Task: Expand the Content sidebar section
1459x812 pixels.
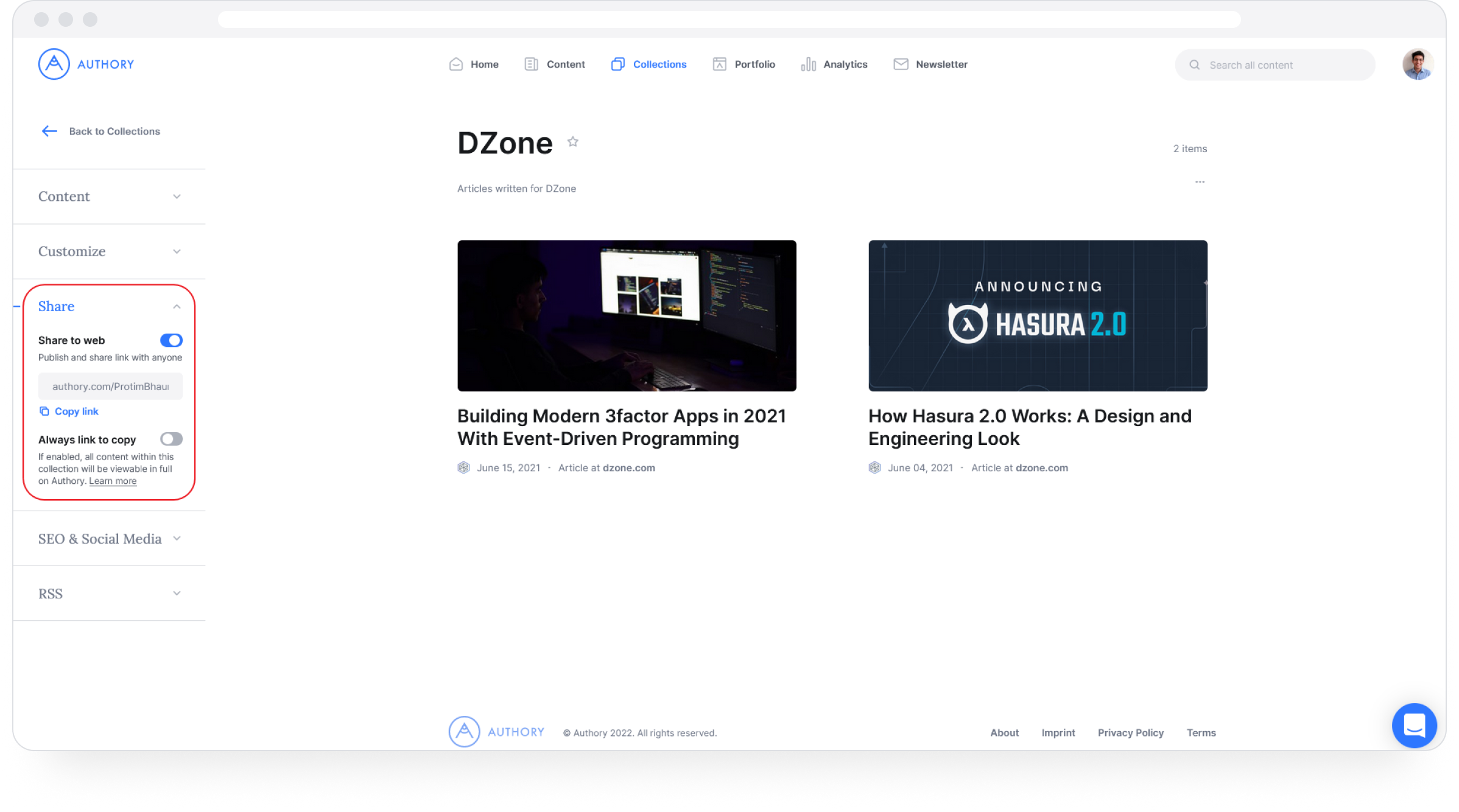Action: click(110, 196)
